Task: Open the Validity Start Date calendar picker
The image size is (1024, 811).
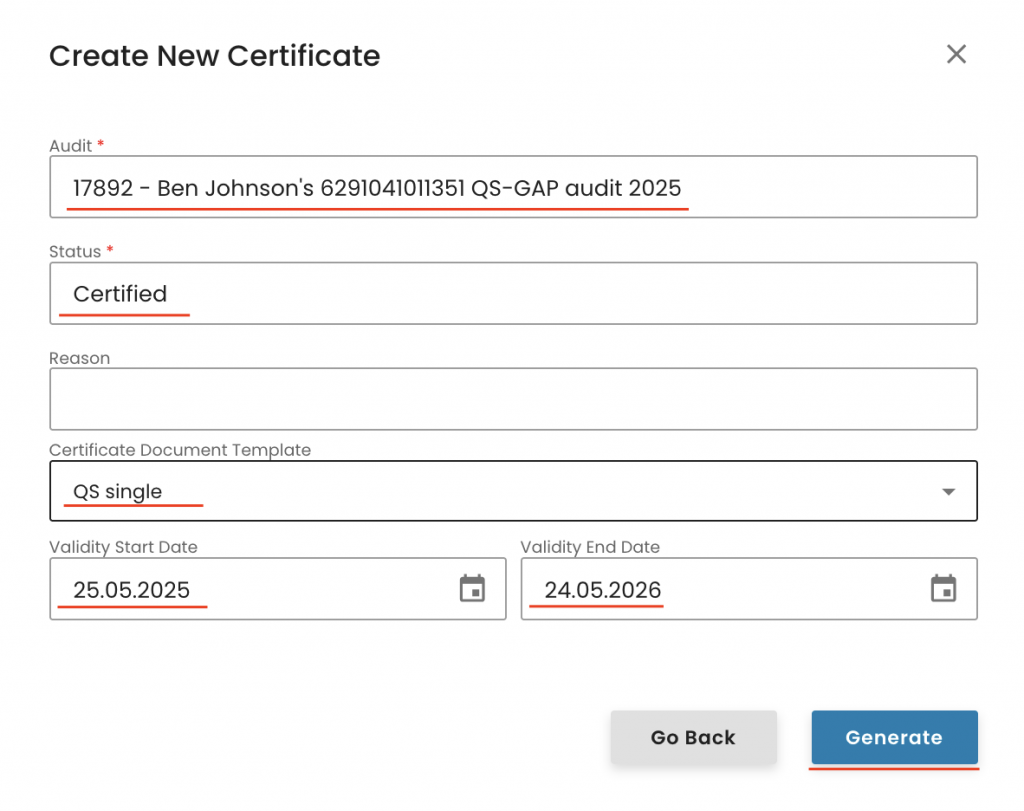Action: [472, 589]
